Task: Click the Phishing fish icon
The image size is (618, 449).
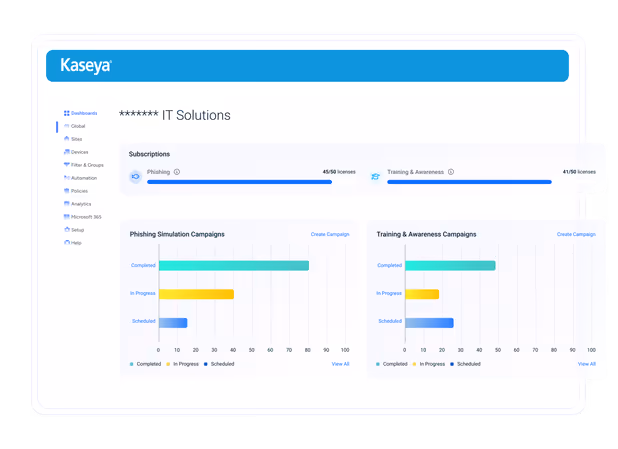Action: [x=135, y=176]
